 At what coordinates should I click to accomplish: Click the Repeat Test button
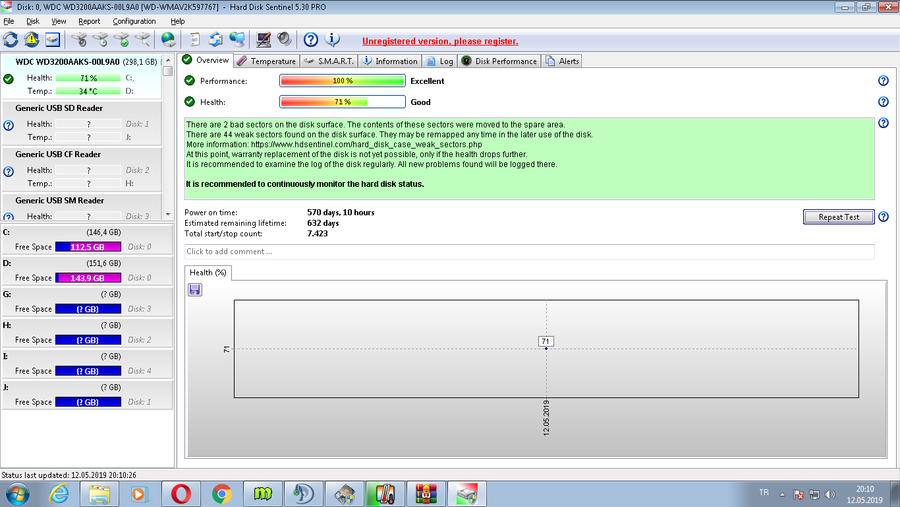[839, 217]
